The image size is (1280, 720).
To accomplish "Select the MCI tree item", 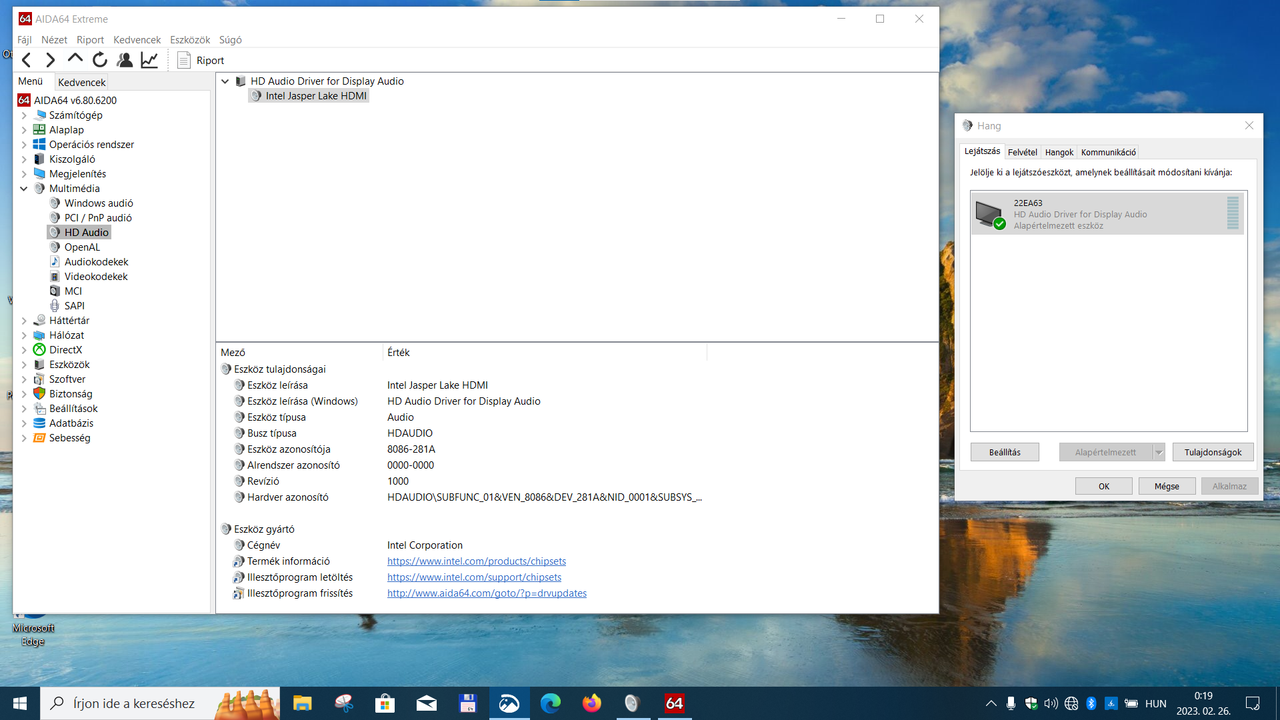I will pyautogui.click(x=73, y=291).
